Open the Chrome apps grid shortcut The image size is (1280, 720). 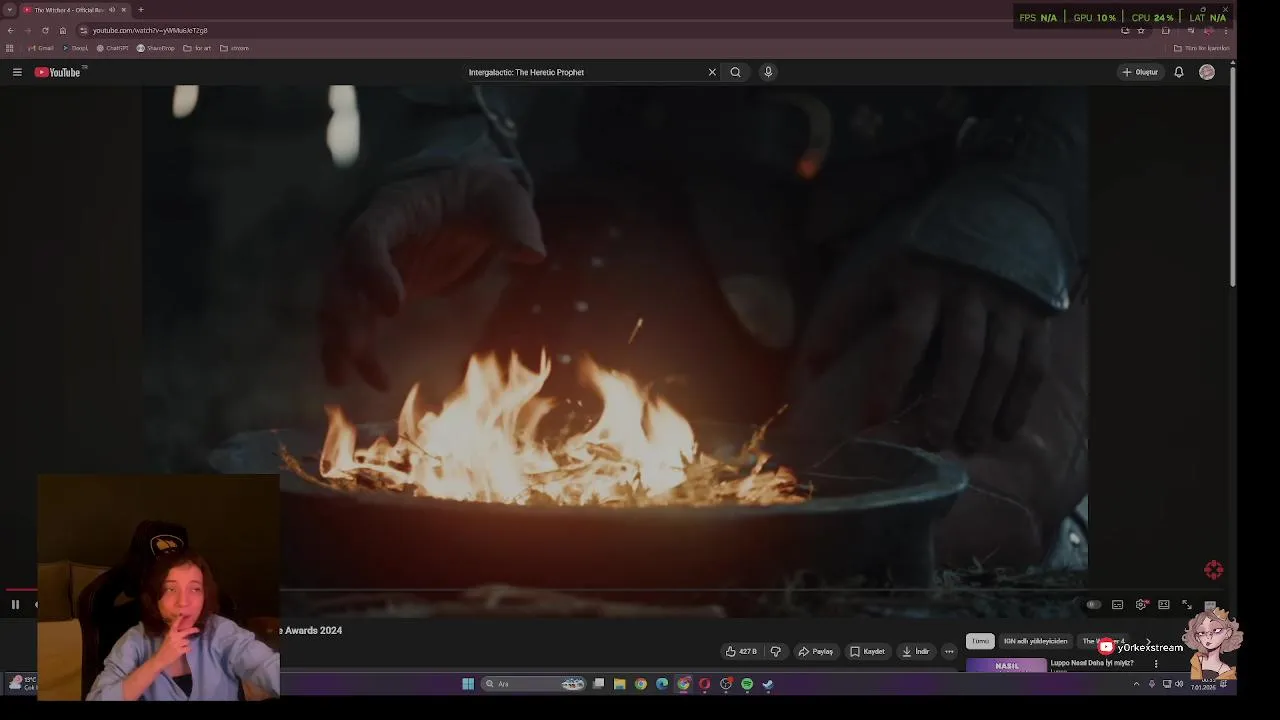click(x=10, y=48)
